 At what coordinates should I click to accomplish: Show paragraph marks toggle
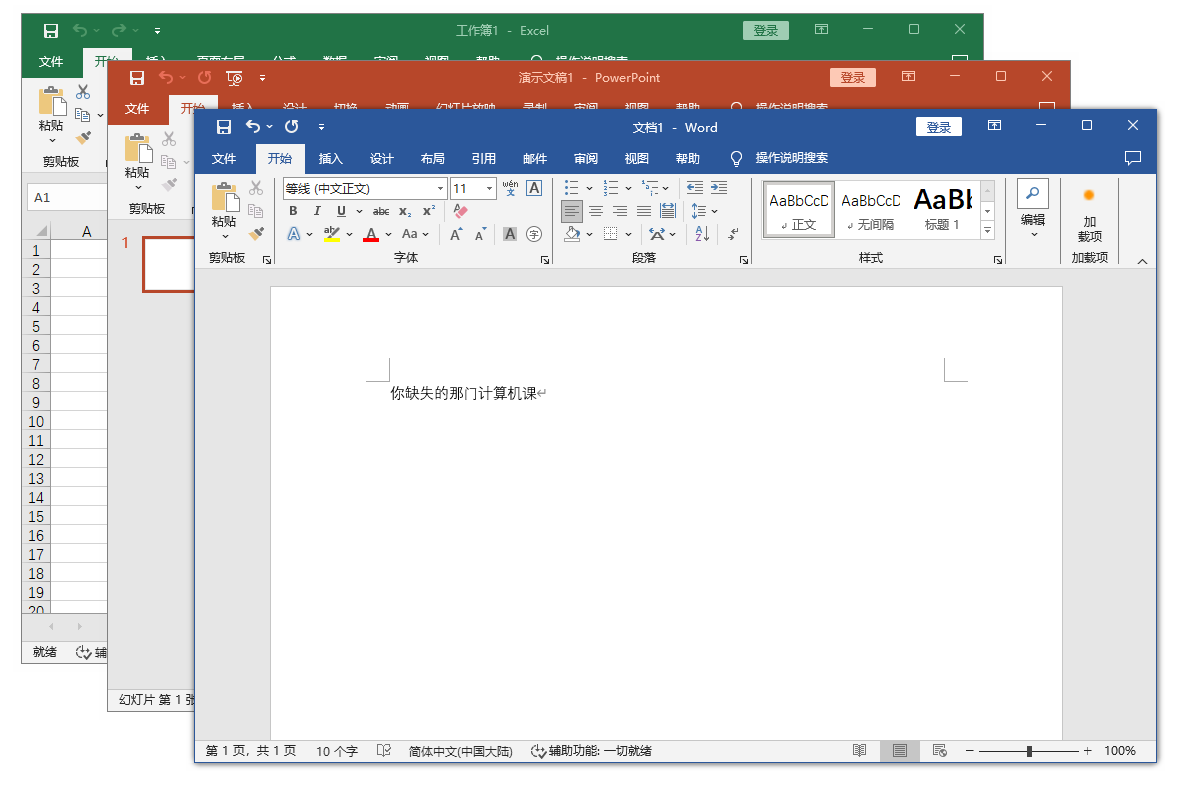734,233
